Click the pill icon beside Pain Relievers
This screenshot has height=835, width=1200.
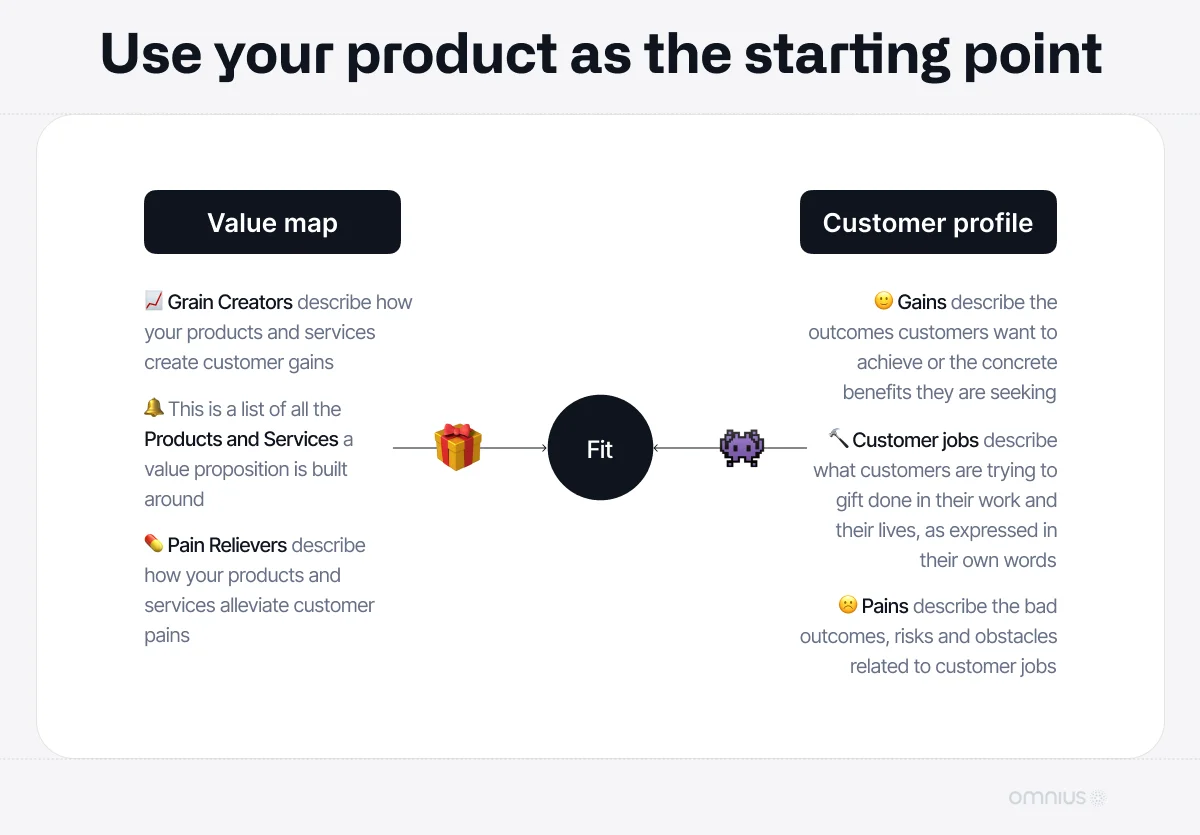tap(154, 544)
